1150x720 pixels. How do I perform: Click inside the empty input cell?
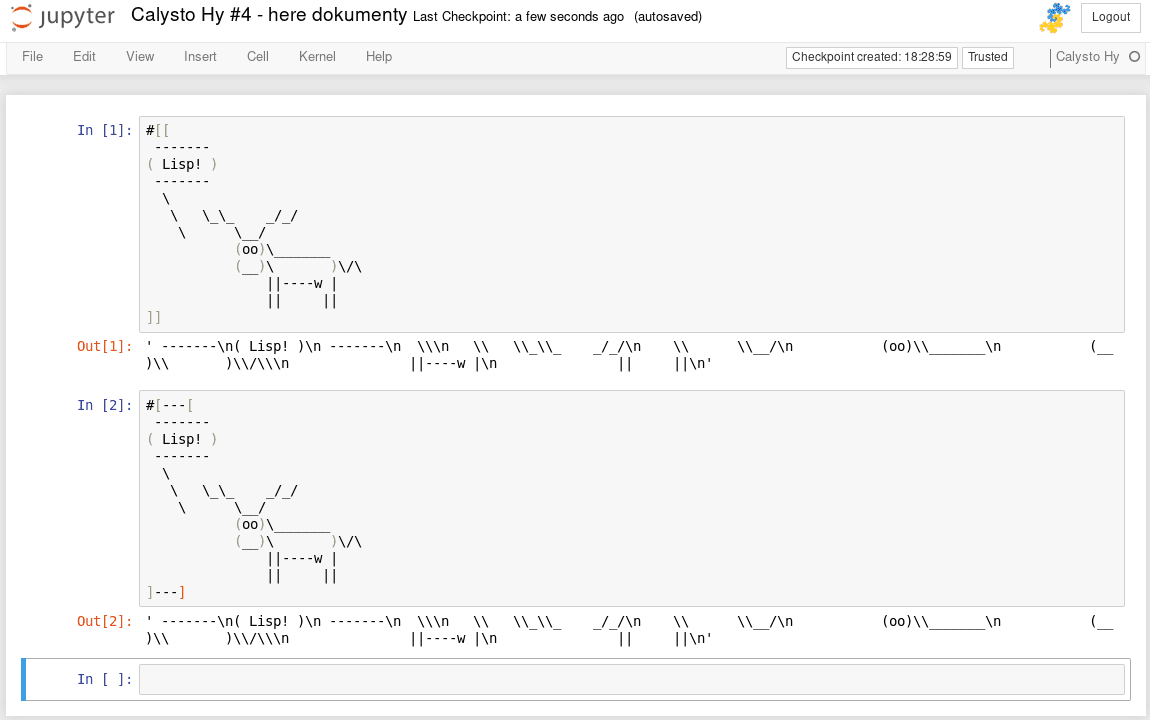coord(631,679)
